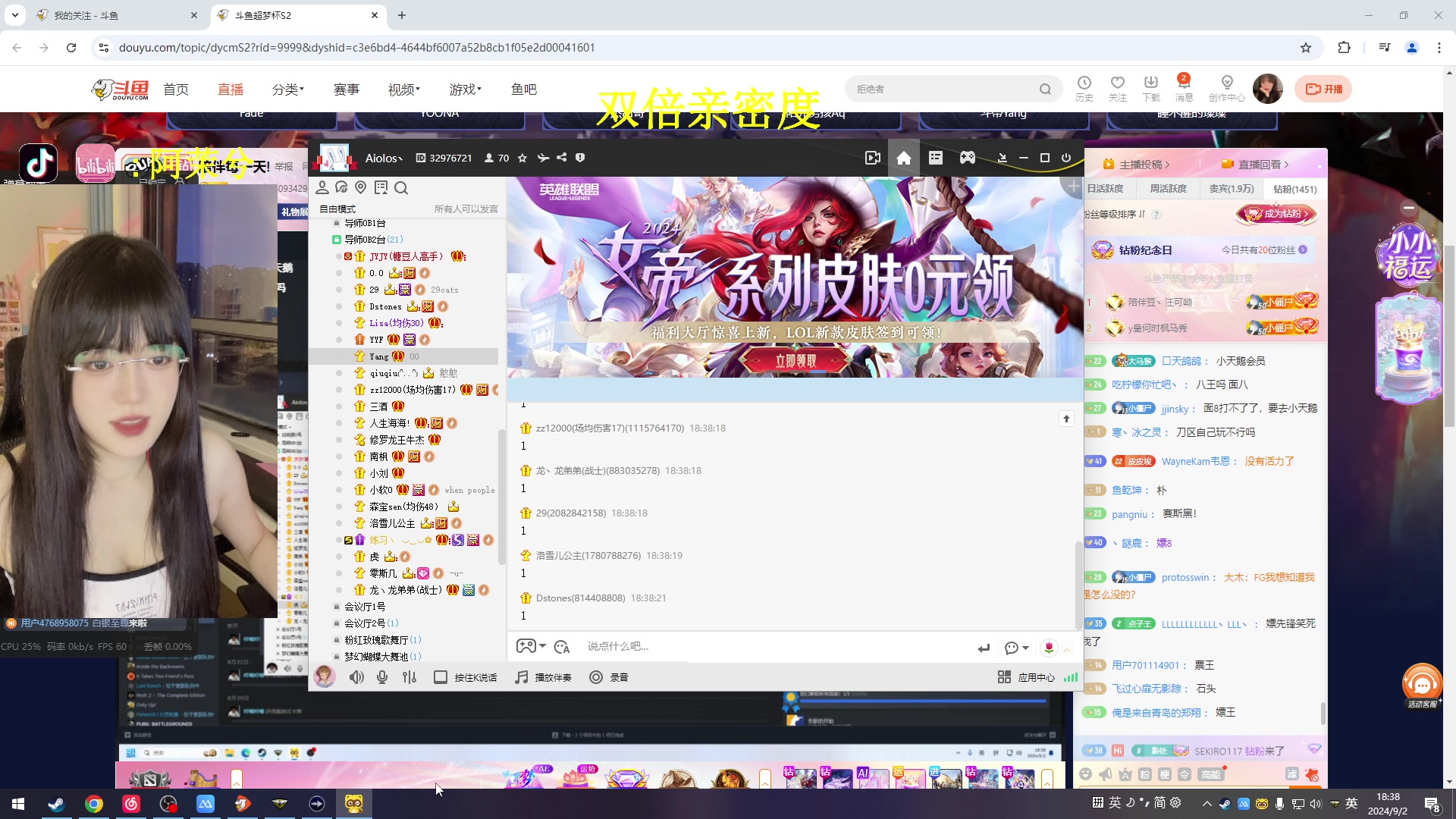Open Steam from the Windows taskbar
1456x819 pixels.
pyautogui.click(x=56, y=804)
